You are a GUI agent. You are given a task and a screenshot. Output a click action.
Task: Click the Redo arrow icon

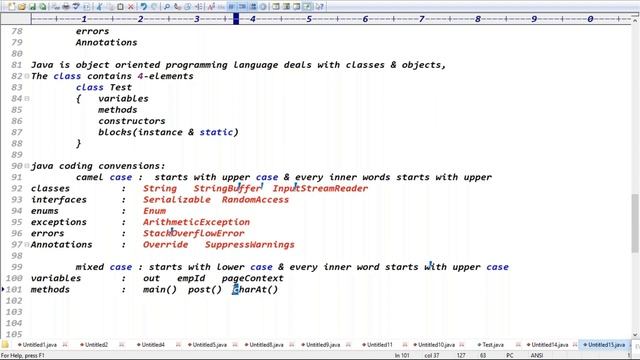pyautogui.click(x=154, y=7)
